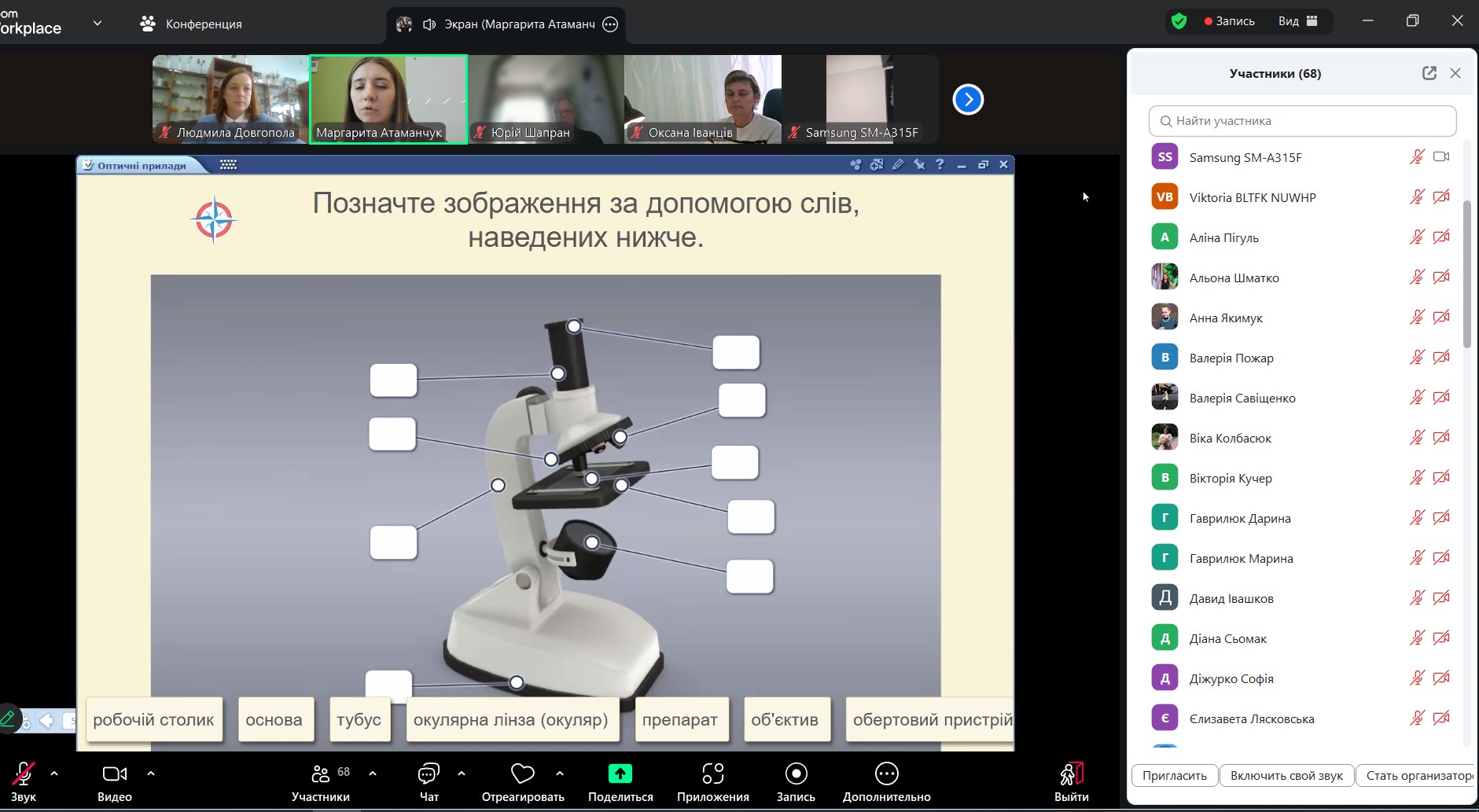Open the View layout dropdown
Viewport: 1479px width, 812px height.
1297,21
